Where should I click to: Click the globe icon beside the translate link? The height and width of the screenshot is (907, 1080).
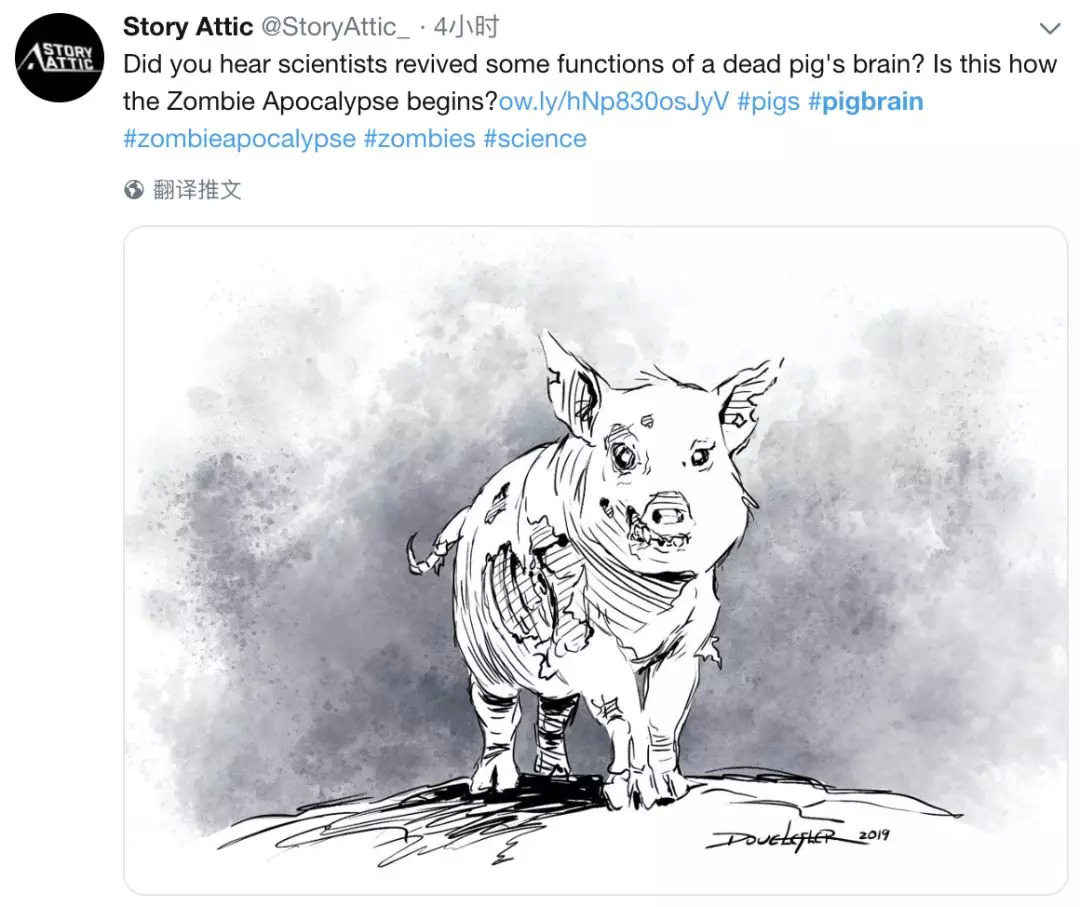(x=134, y=190)
